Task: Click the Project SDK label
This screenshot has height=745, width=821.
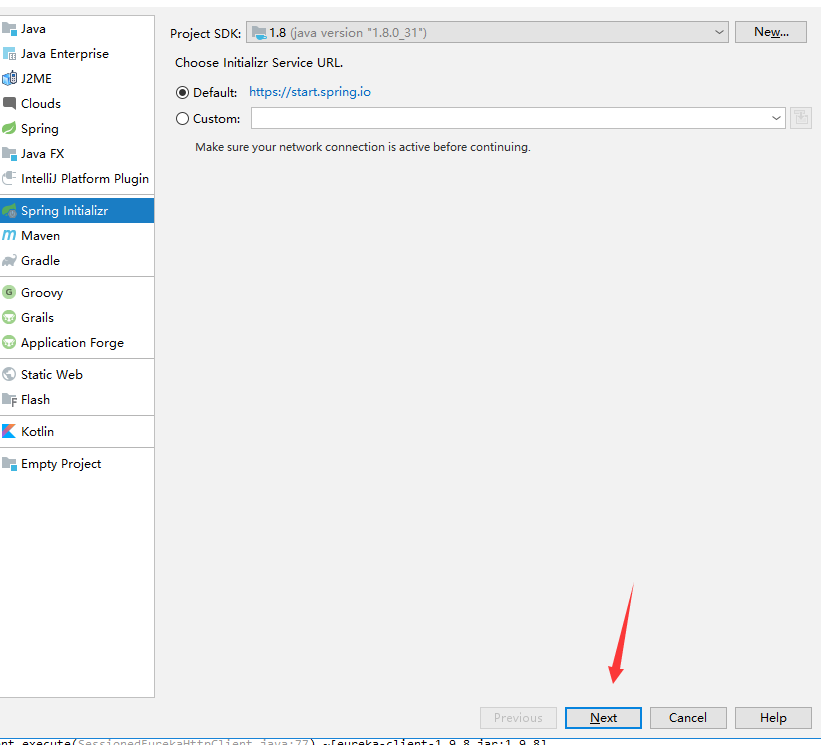Action: [x=205, y=34]
